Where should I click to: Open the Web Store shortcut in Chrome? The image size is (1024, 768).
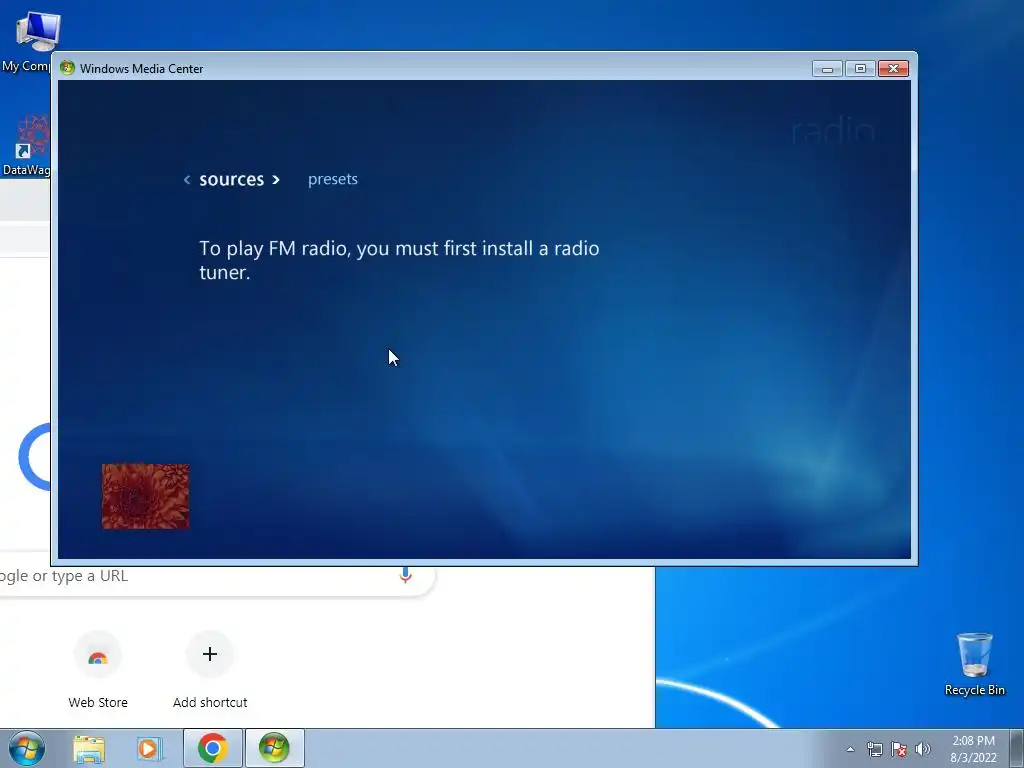tap(98, 670)
